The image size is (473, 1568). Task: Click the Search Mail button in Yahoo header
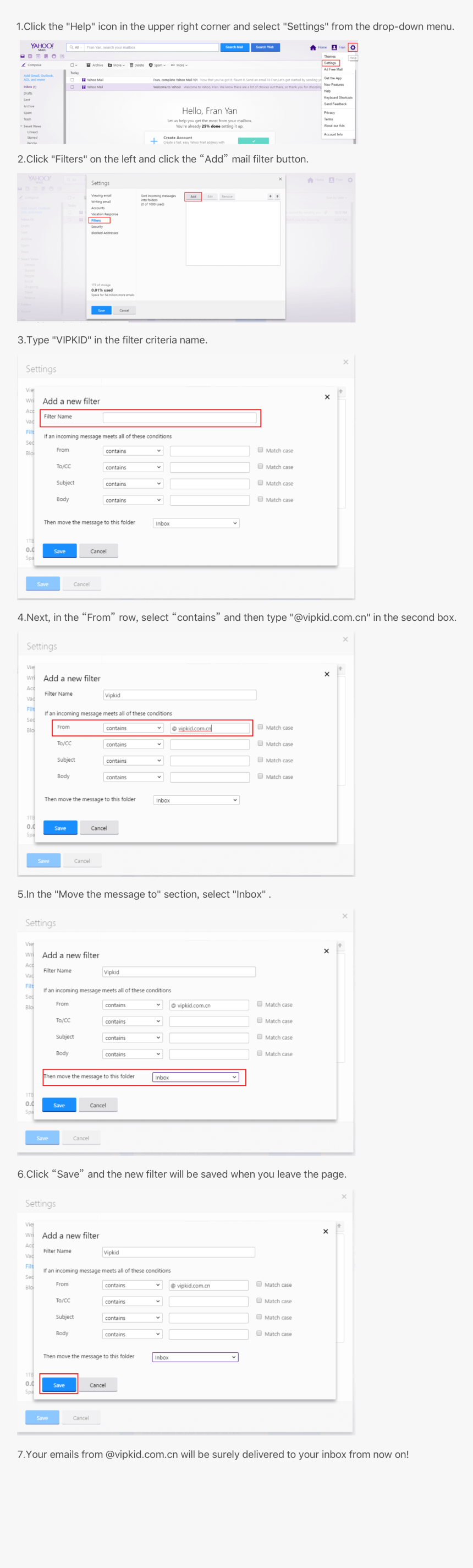pos(235,47)
